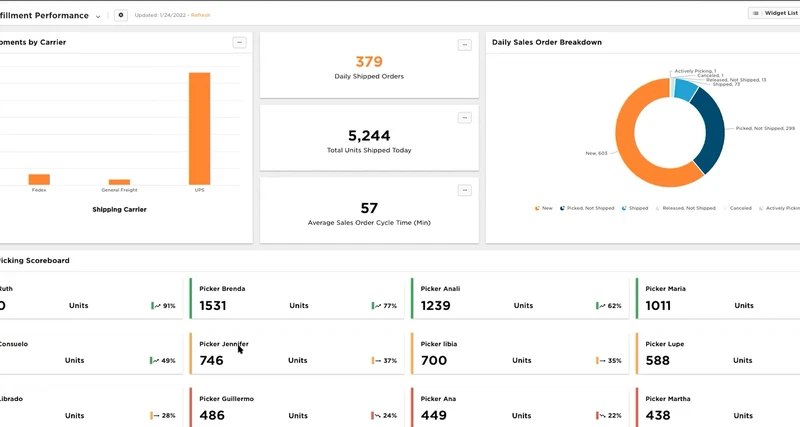Screen dimensions: 800x427
Task: Open Total Units Shipped Today widget menu
Action: coord(464,118)
